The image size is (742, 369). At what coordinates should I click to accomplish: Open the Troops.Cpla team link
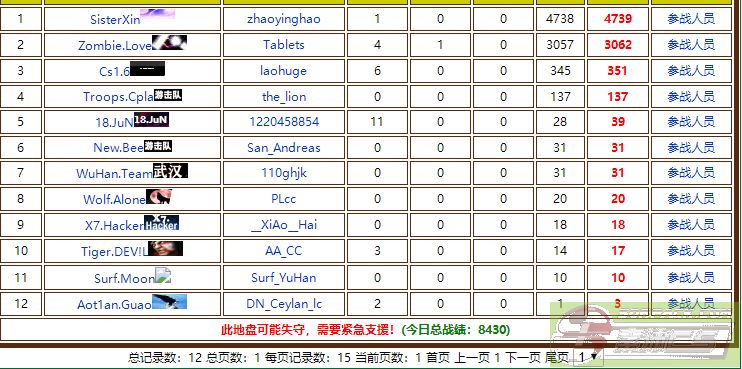coord(118,97)
